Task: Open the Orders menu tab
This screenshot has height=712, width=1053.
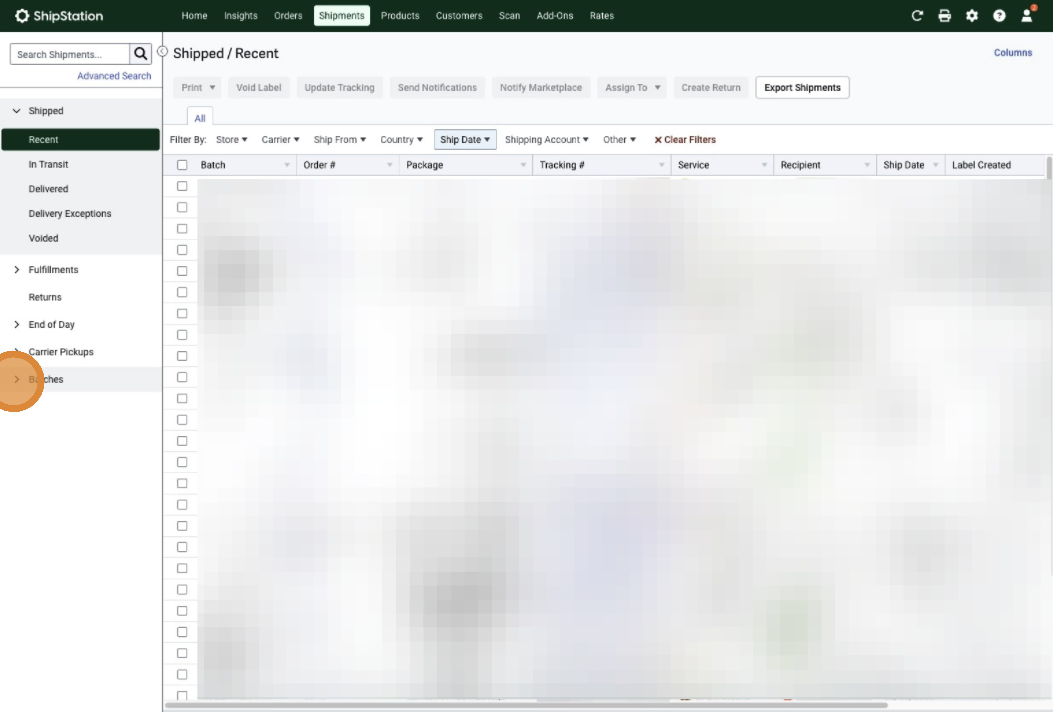Action: pyautogui.click(x=288, y=16)
